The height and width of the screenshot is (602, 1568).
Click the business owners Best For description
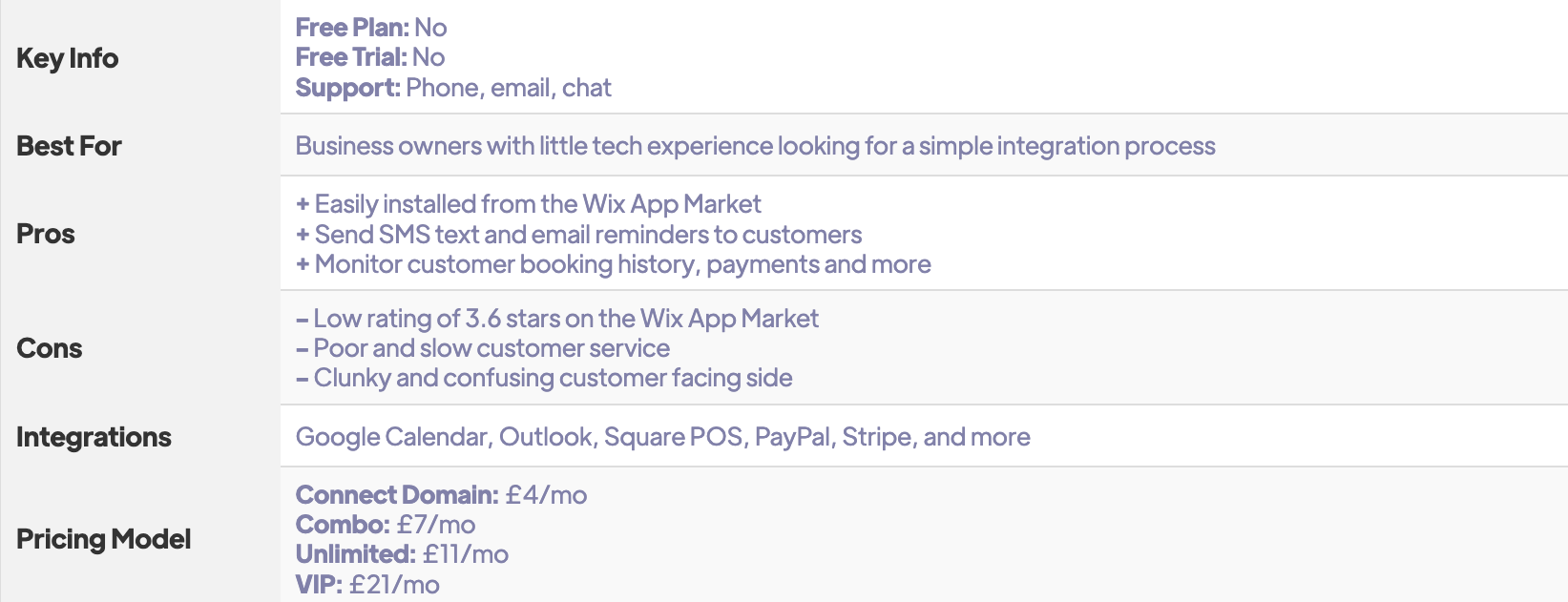coord(756,146)
